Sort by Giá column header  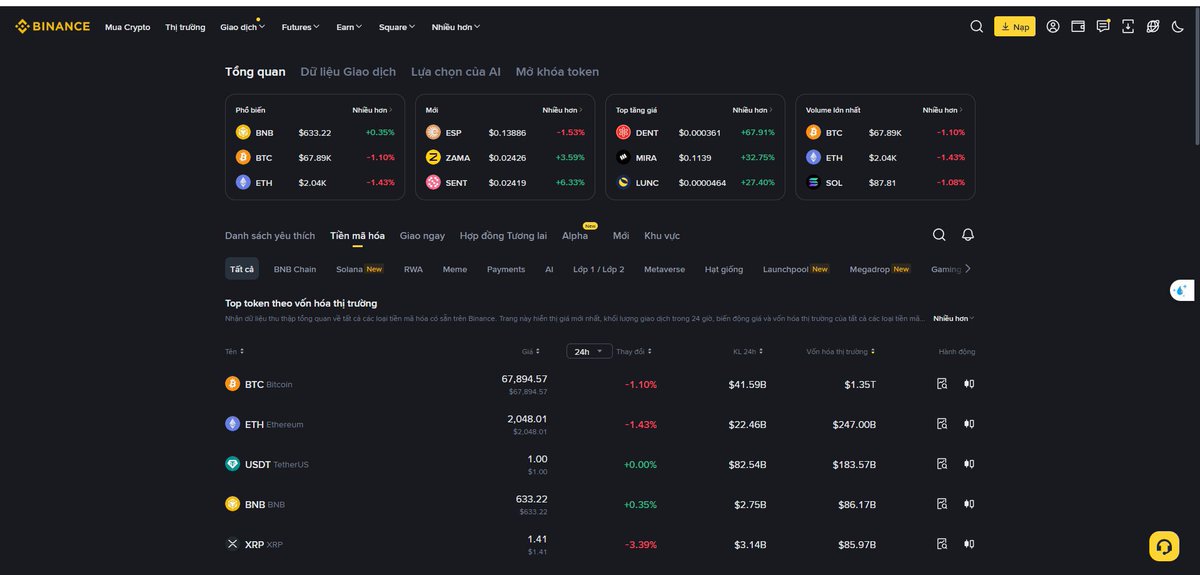(531, 351)
